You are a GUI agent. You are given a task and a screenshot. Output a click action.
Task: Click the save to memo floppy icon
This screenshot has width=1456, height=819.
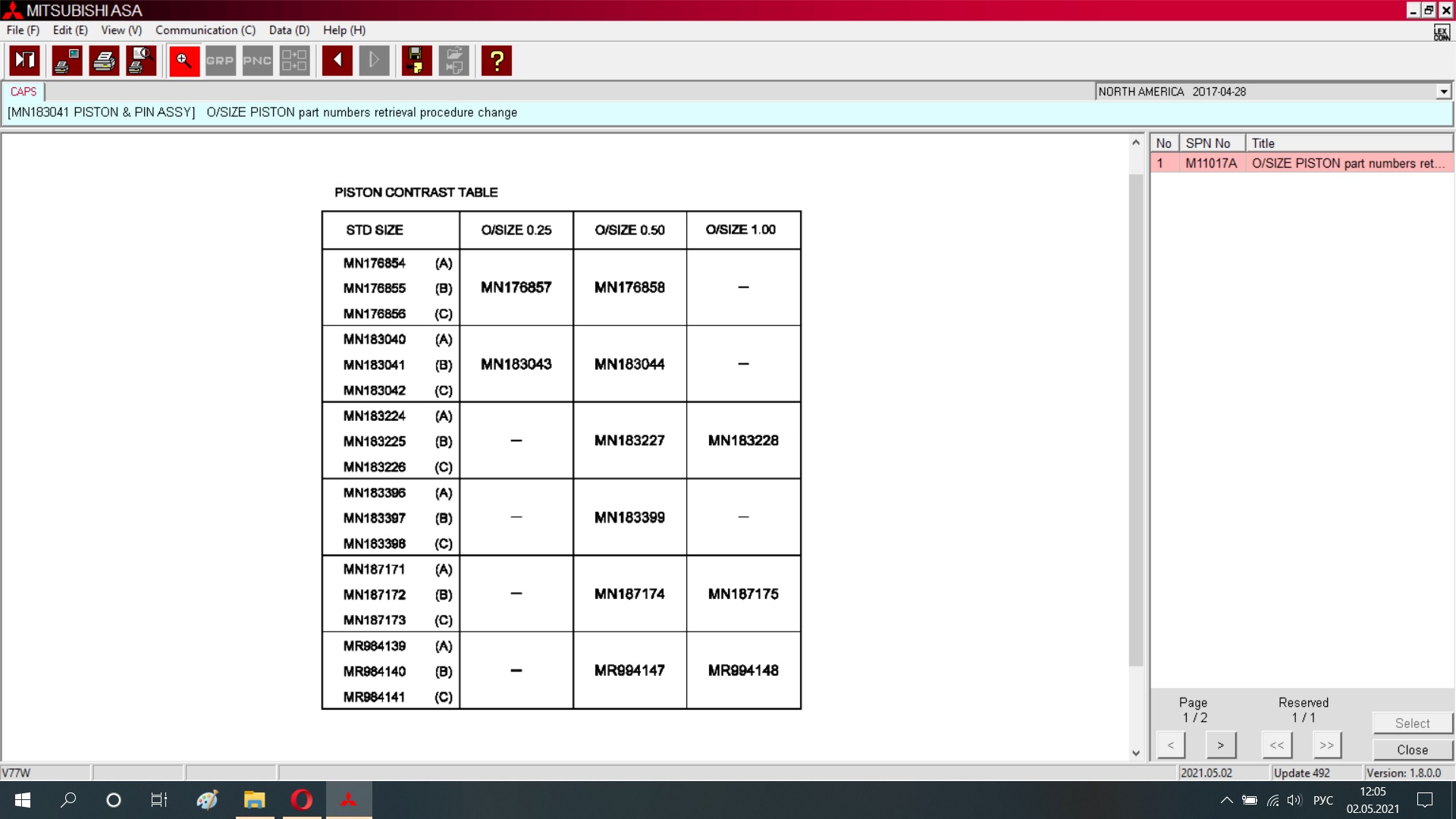[416, 61]
